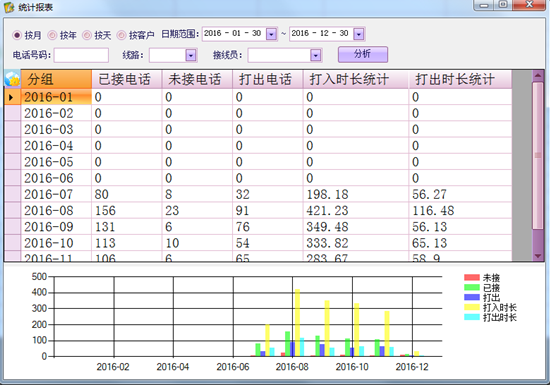This screenshot has height=385, width=550.
Task: Select the 按客户 radio button
Action: coord(121,35)
